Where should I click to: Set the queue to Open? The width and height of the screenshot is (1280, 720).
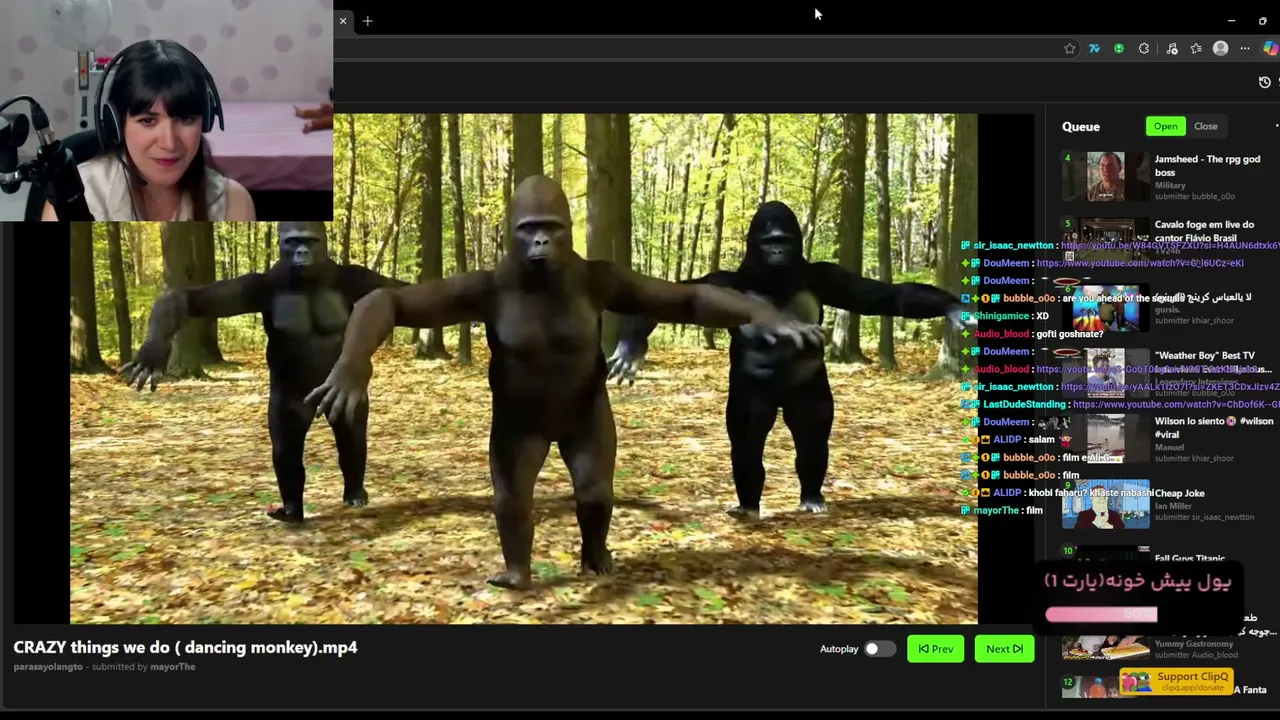(x=1165, y=126)
